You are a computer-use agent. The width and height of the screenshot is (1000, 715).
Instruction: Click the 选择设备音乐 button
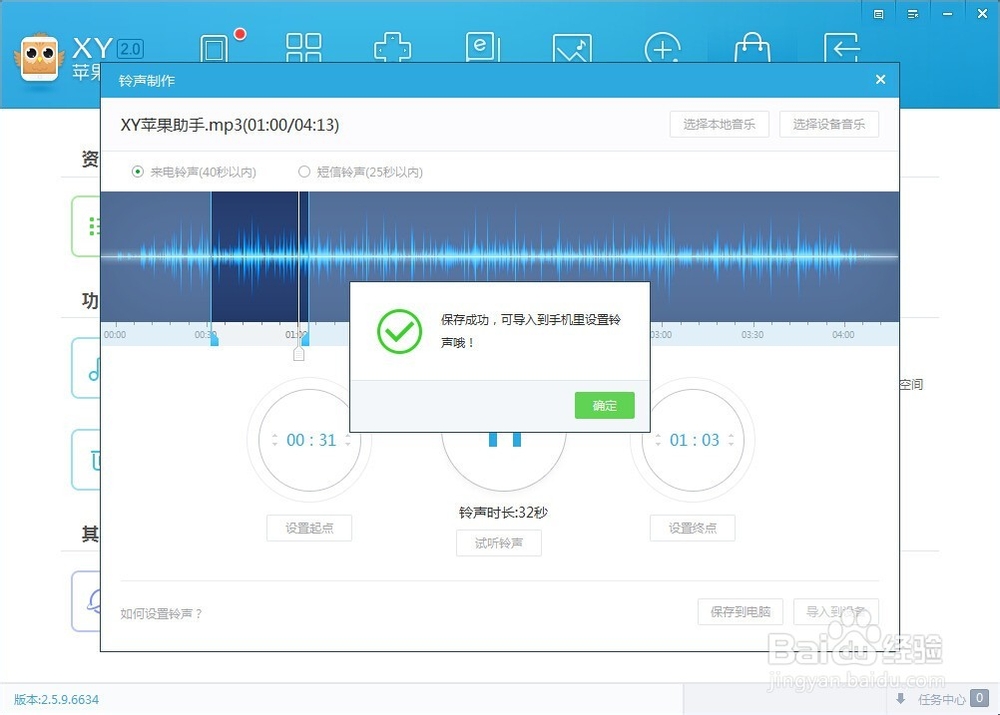tap(829, 124)
